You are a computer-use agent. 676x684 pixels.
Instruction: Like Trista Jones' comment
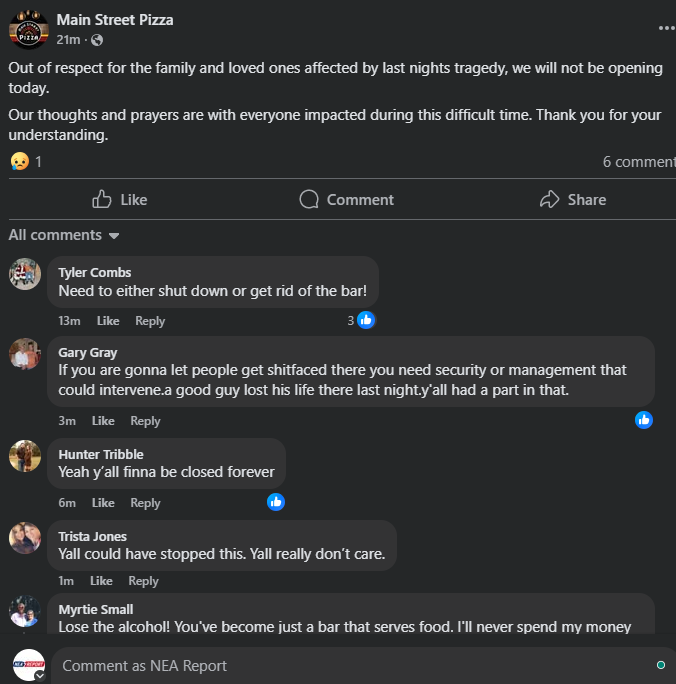101,581
